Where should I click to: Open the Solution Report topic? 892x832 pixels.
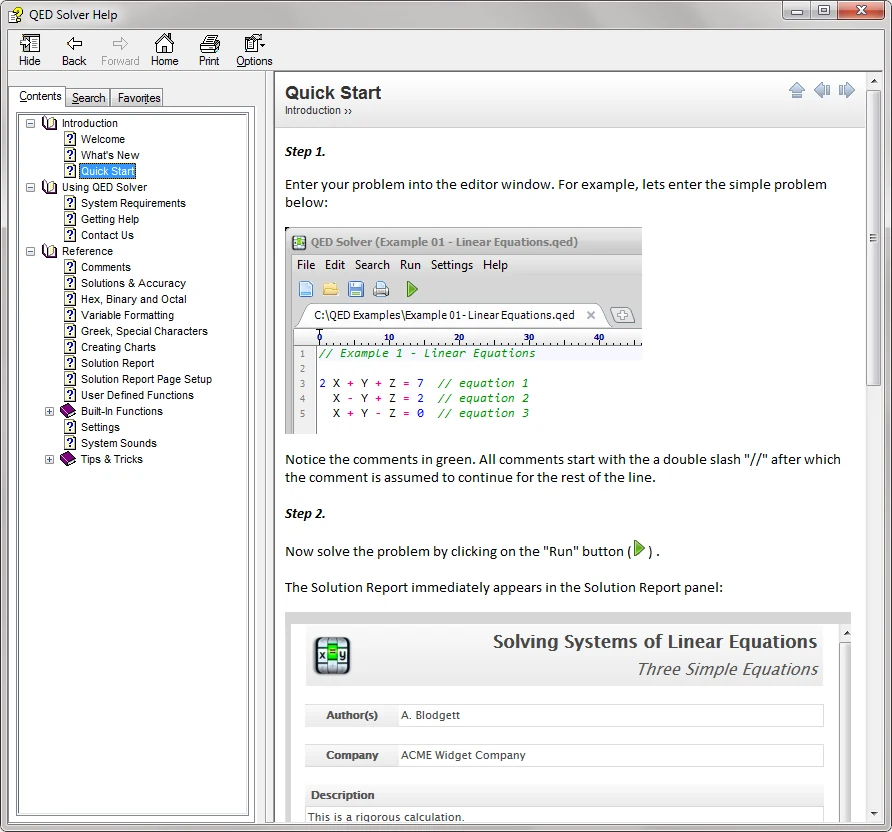coord(117,363)
